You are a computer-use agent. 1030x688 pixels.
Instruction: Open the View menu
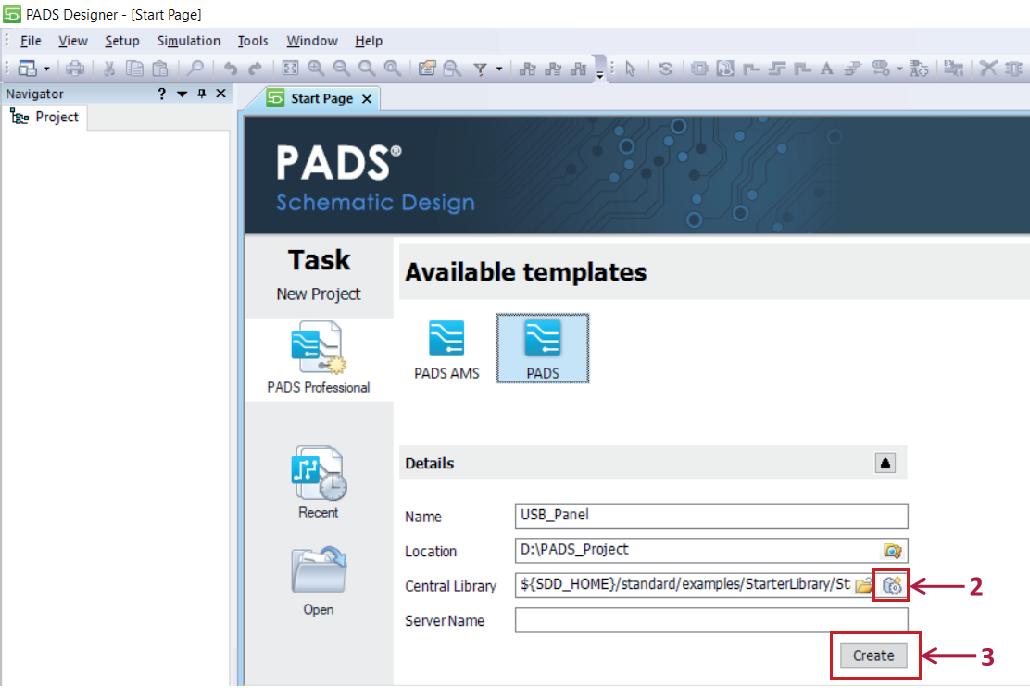click(x=72, y=41)
